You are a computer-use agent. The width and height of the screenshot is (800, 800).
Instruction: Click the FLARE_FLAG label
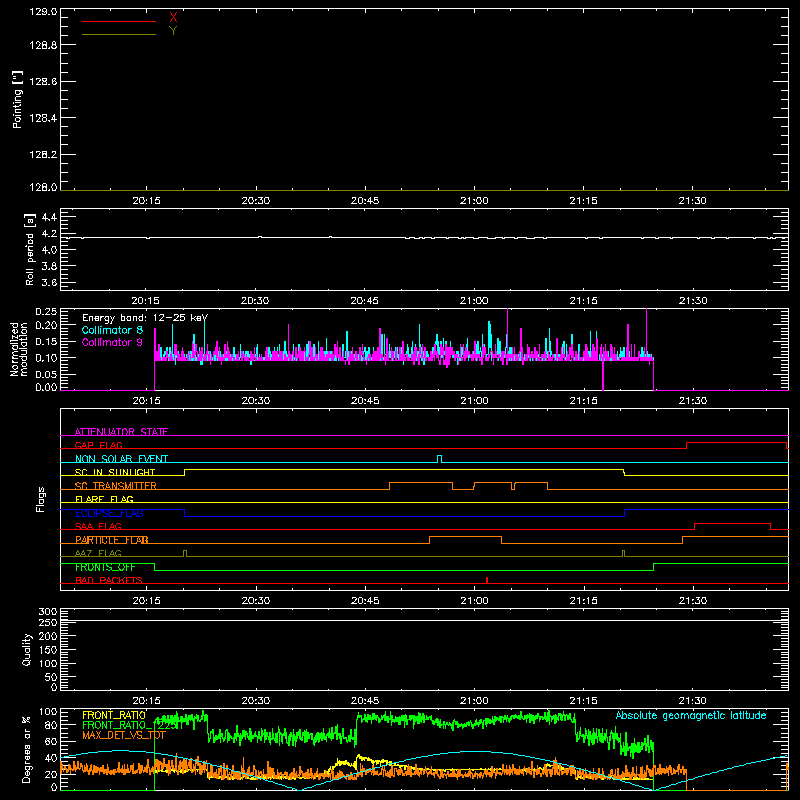(x=104, y=499)
